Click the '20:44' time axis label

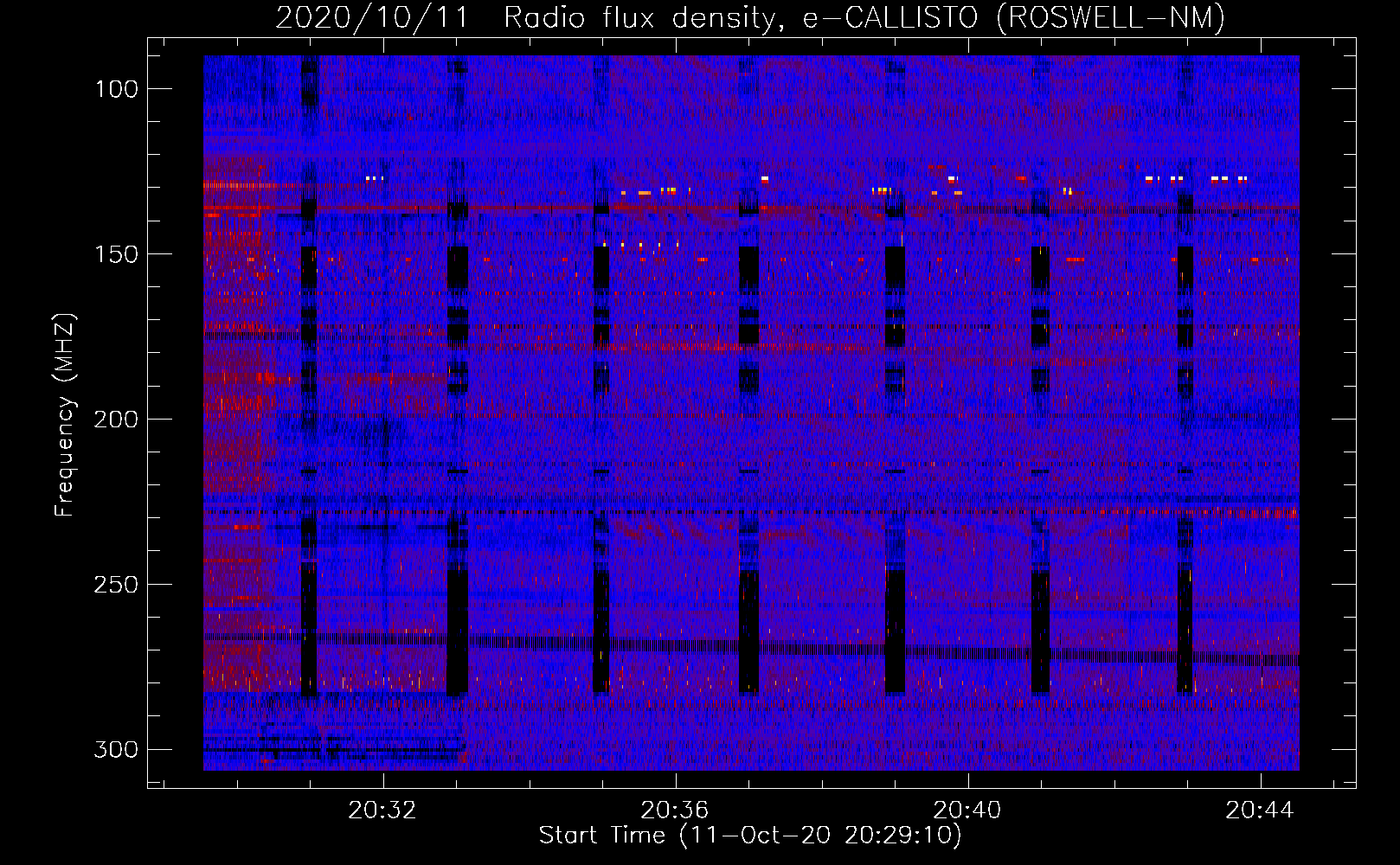1259,810
